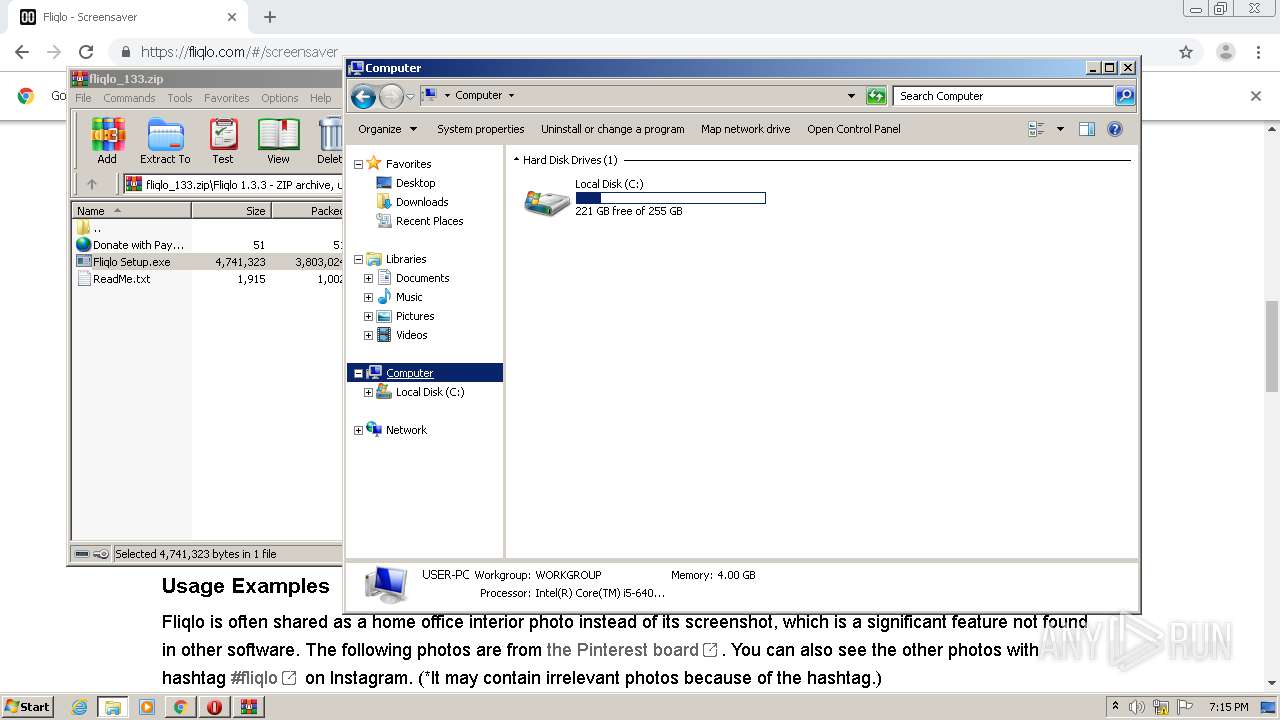
Task: Click Explorer Forward arrow button
Action: pos(391,96)
